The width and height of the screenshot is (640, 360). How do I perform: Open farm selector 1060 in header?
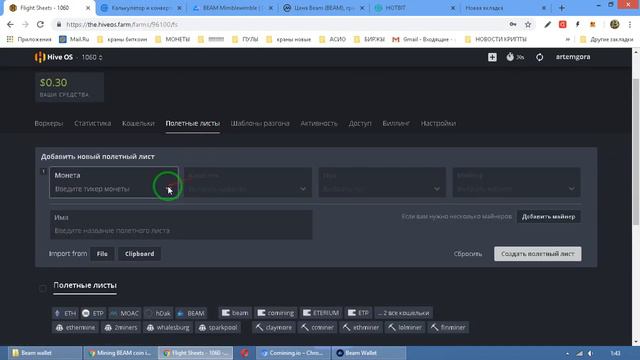[x=92, y=57]
